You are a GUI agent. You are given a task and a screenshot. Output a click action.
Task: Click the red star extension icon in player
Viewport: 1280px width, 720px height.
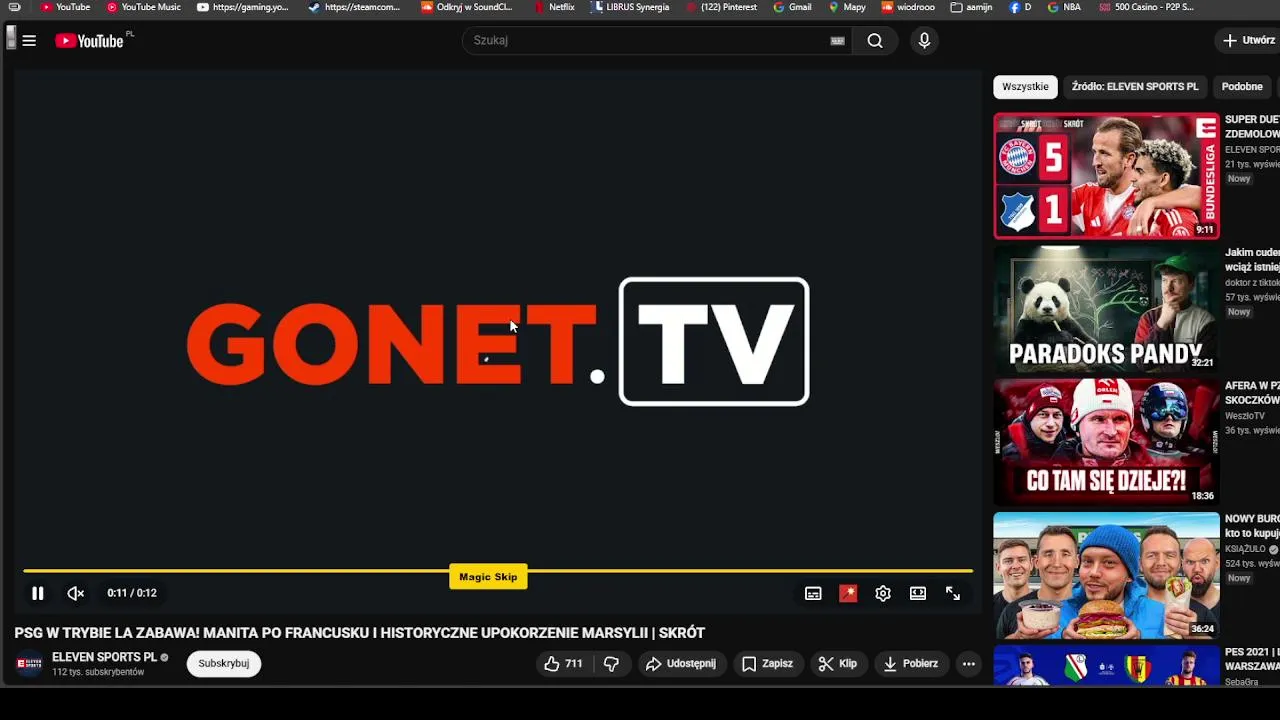coord(848,593)
